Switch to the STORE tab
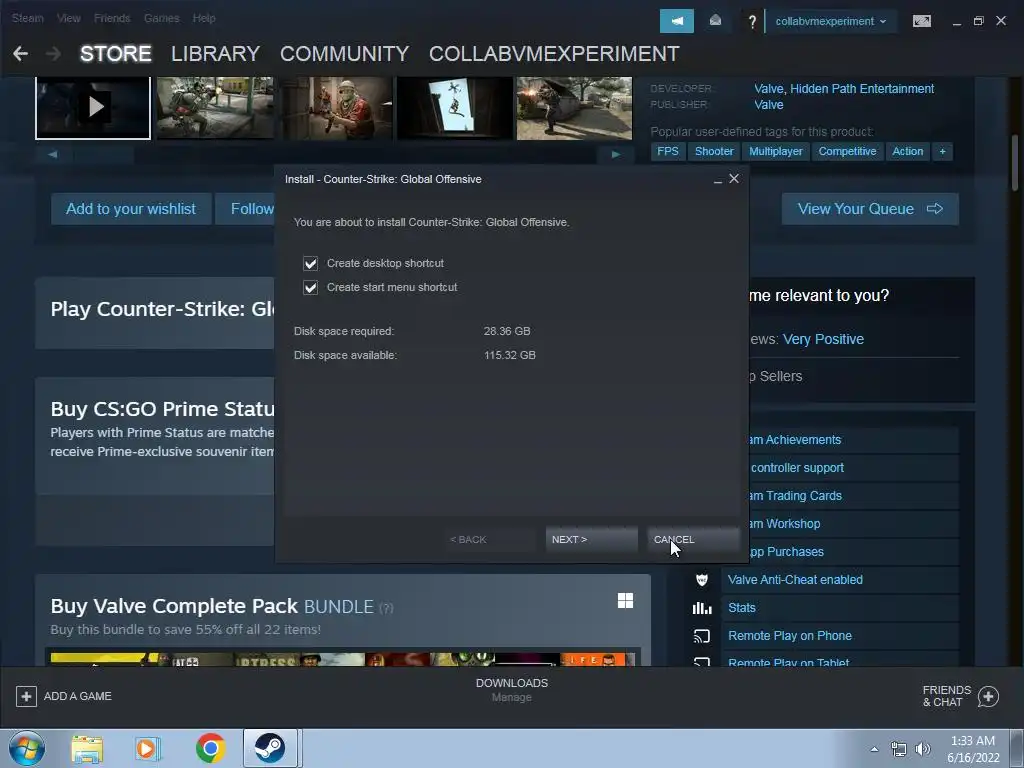Image resolution: width=1024 pixels, height=768 pixels. point(116,54)
